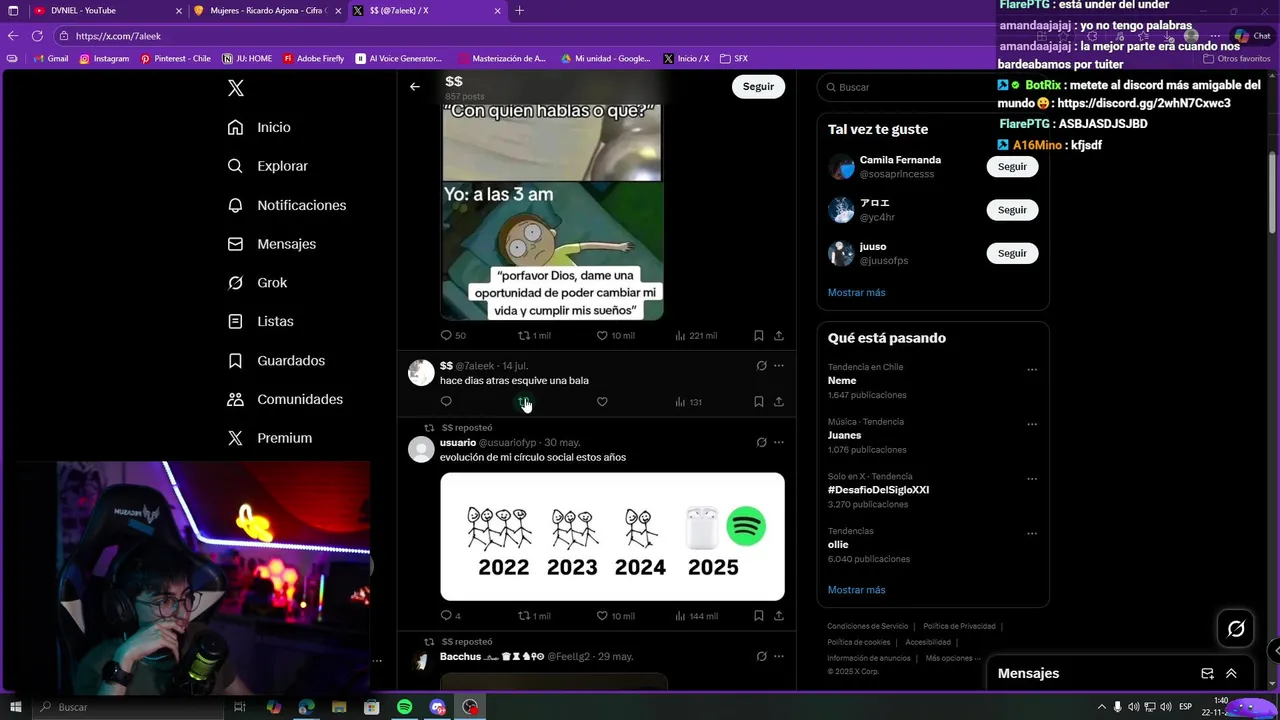Image resolution: width=1280 pixels, height=720 pixels.
Task: Open more options on 'esquive una bala' post
Action: point(779,366)
